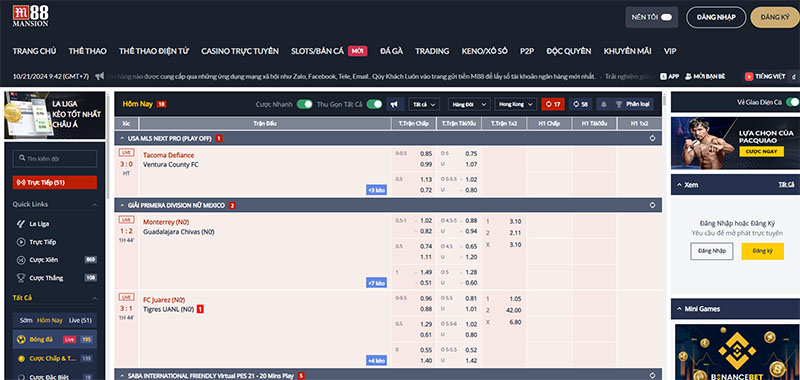The height and width of the screenshot is (380, 800).
Task: Click the Đăng Nhập button in header
Action: 716,17
